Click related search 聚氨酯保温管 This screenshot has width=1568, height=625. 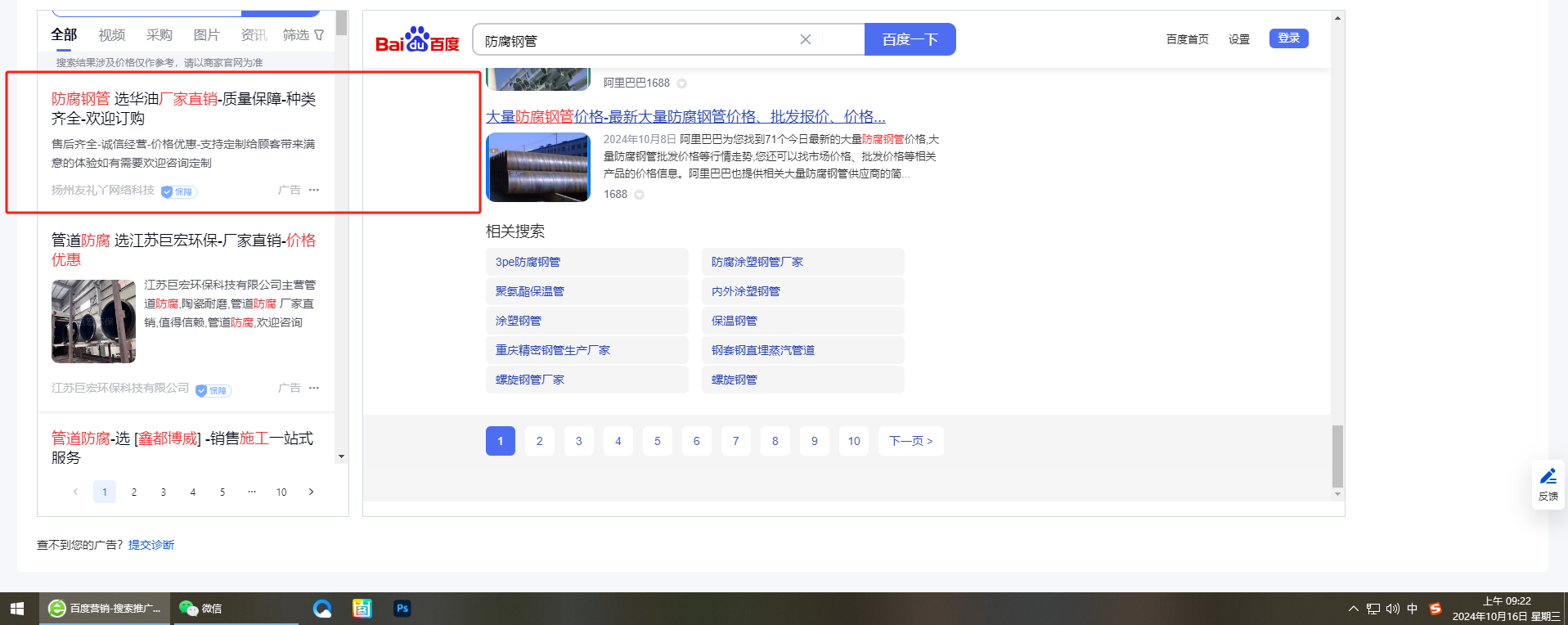(x=587, y=291)
